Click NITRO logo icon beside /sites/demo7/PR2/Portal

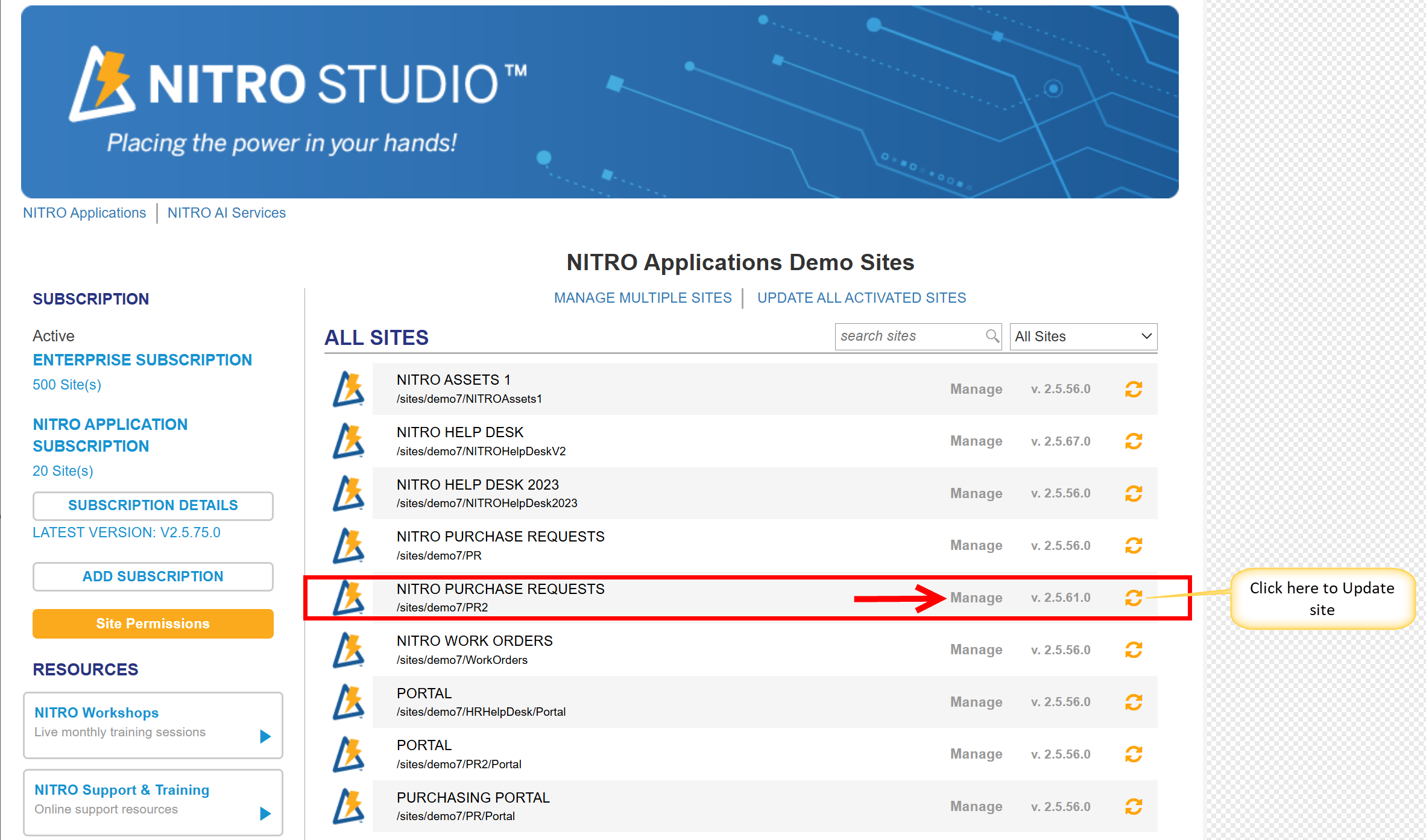pyautogui.click(x=349, y=754)
